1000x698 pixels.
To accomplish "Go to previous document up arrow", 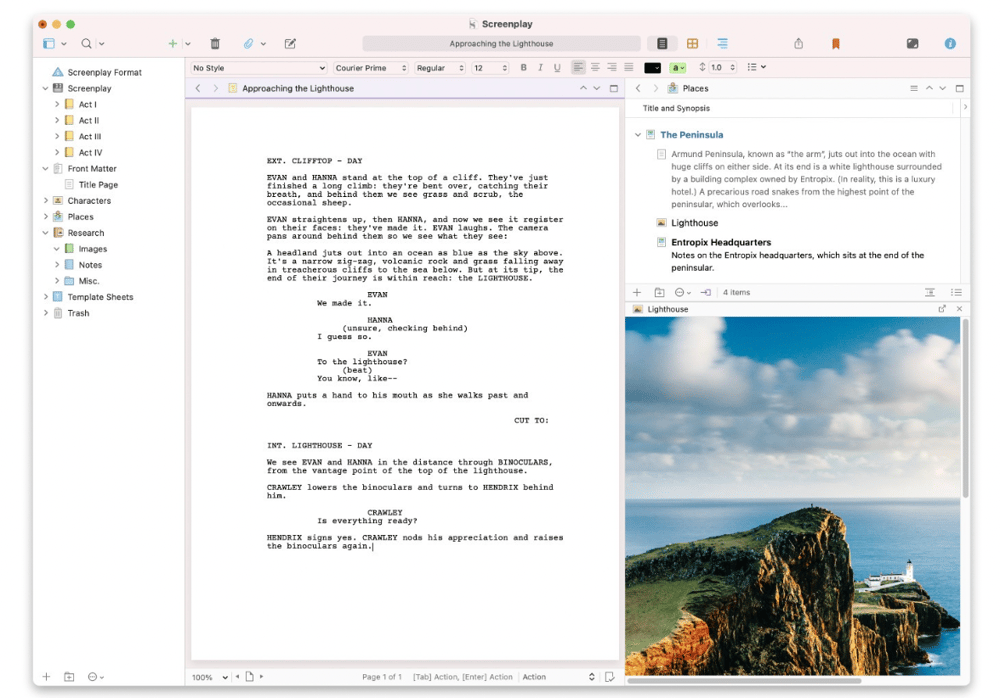I will click(x=583, y=88).
